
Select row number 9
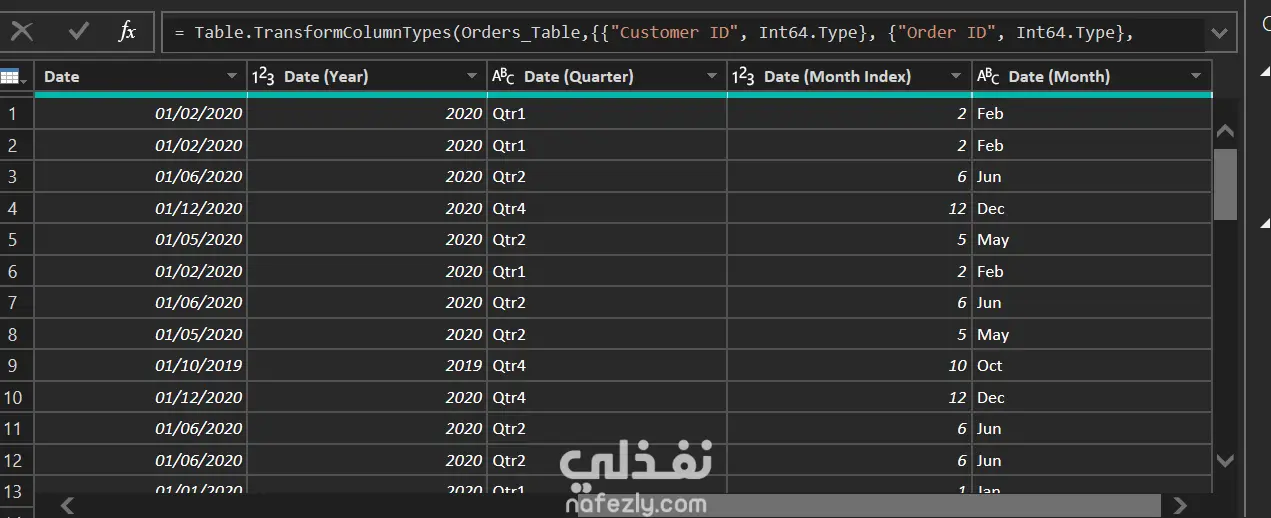(x=14, y=366)
